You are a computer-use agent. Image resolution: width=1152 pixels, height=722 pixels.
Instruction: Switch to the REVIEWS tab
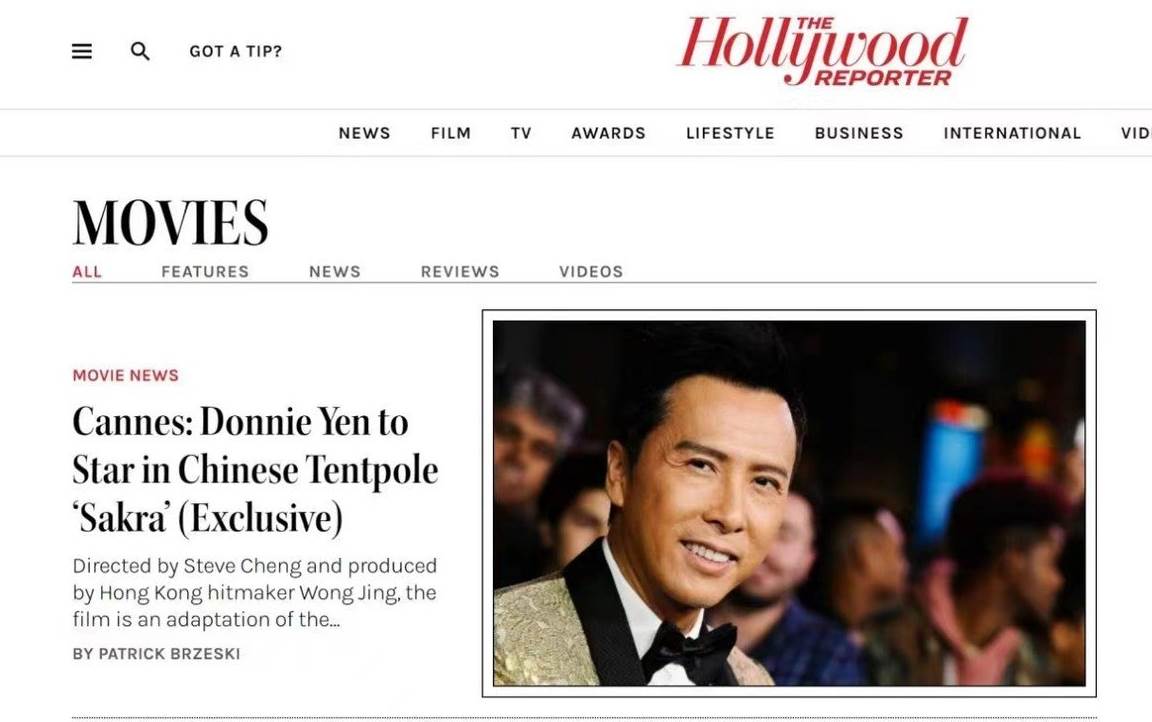point(460,272)
